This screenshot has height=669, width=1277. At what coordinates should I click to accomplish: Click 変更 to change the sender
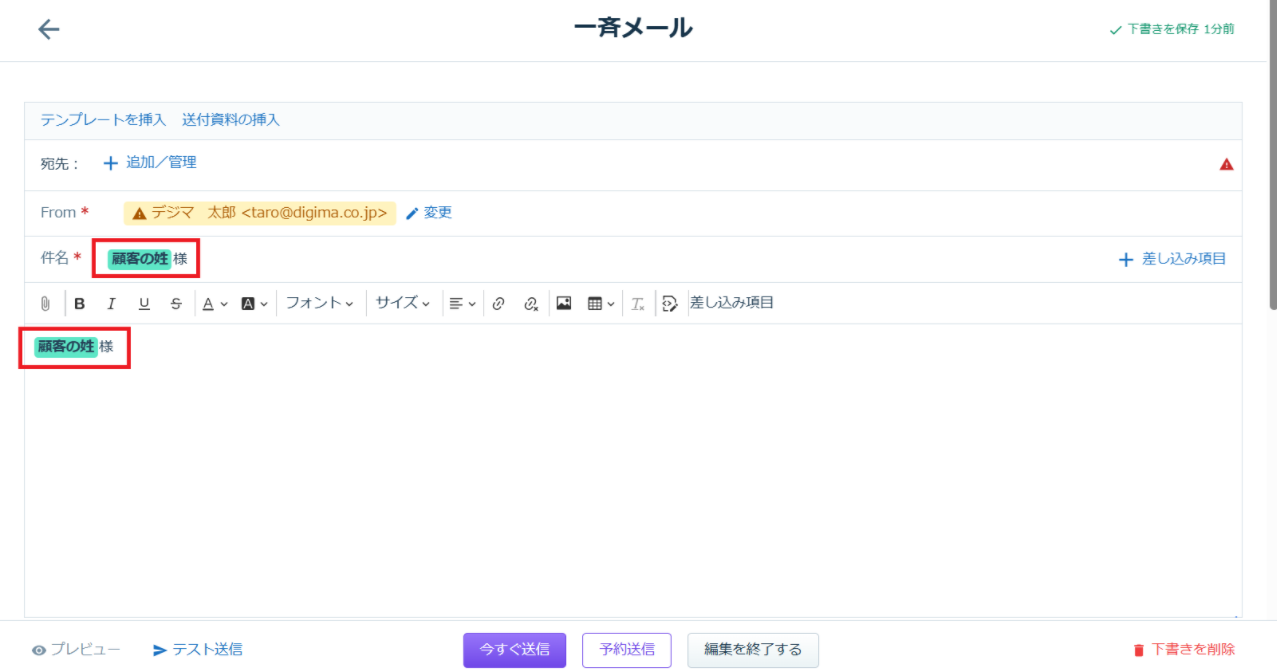click(429, 213)
